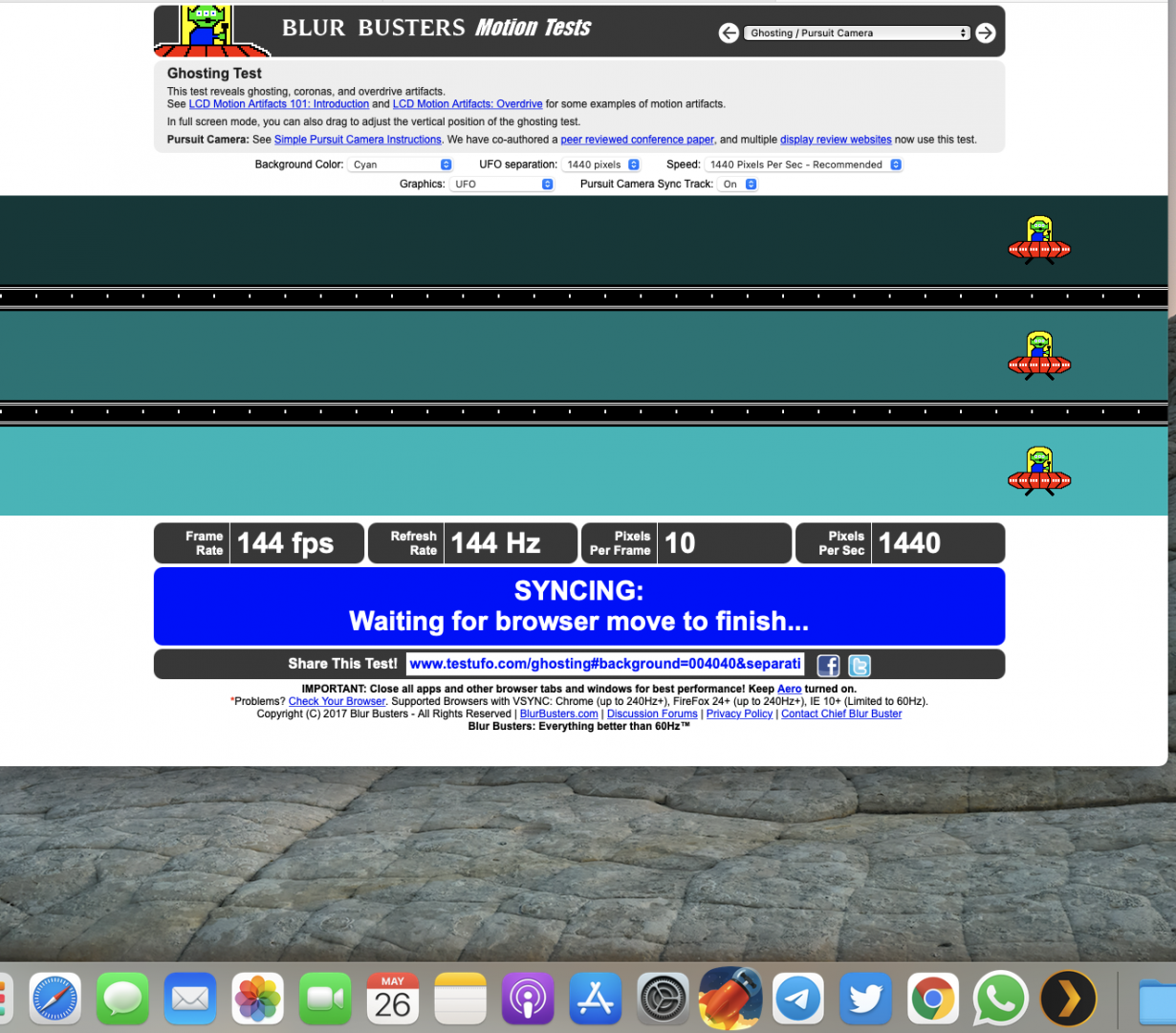Open the display review websites link
The image size is (1176, 1033).
[x=836, y=140]
